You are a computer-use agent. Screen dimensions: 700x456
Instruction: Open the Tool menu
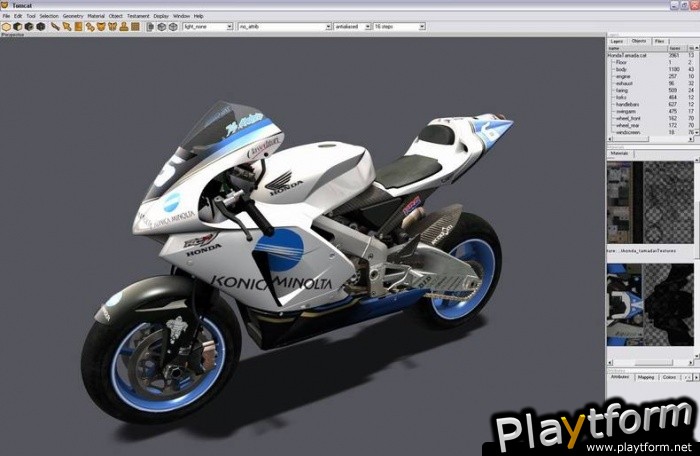point(31,16)
